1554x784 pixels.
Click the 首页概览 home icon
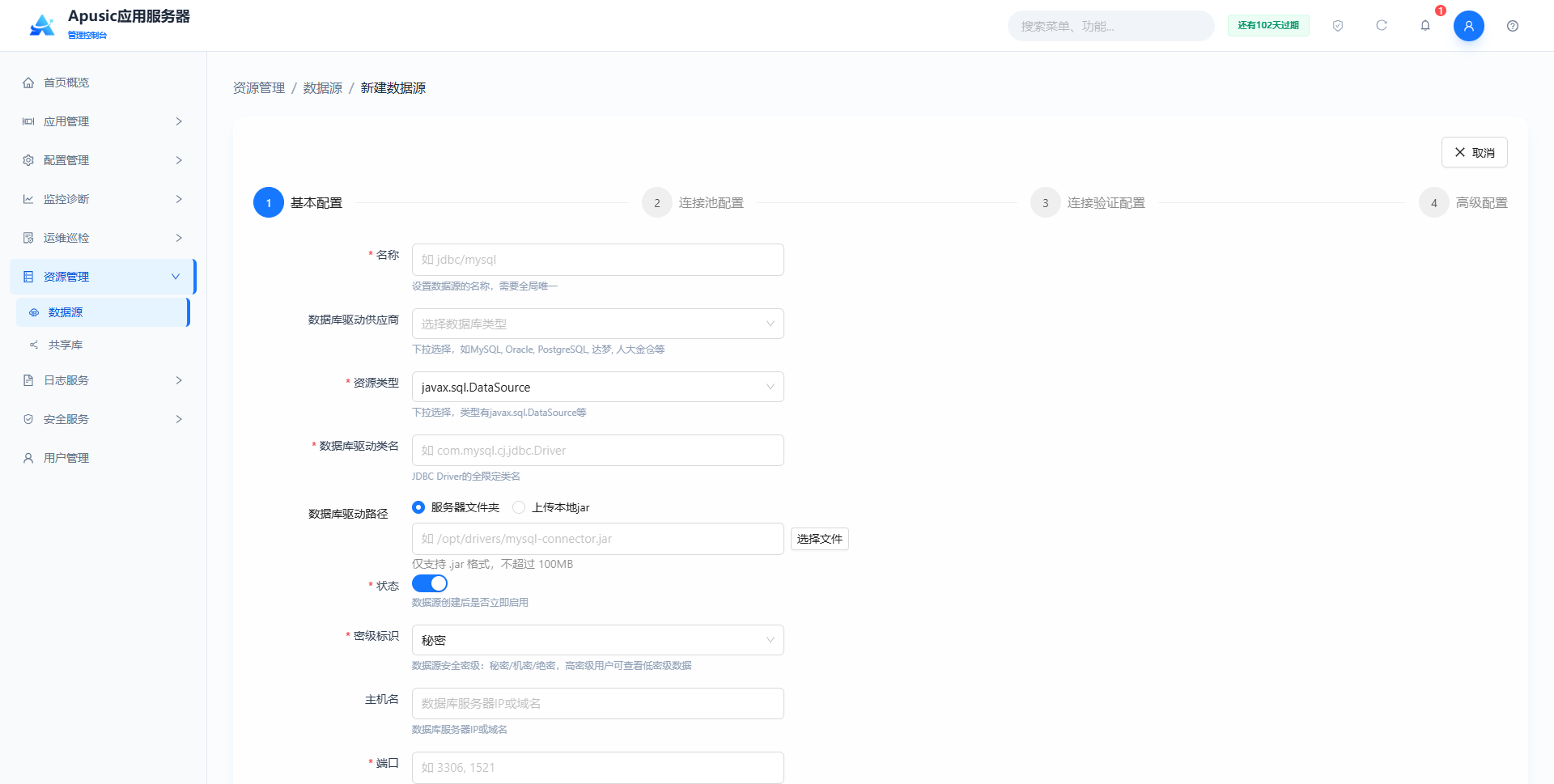(28, 83)
